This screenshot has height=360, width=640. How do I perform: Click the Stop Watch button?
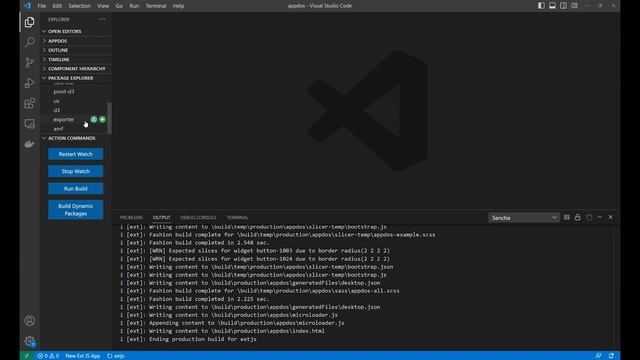coord(76,171)
